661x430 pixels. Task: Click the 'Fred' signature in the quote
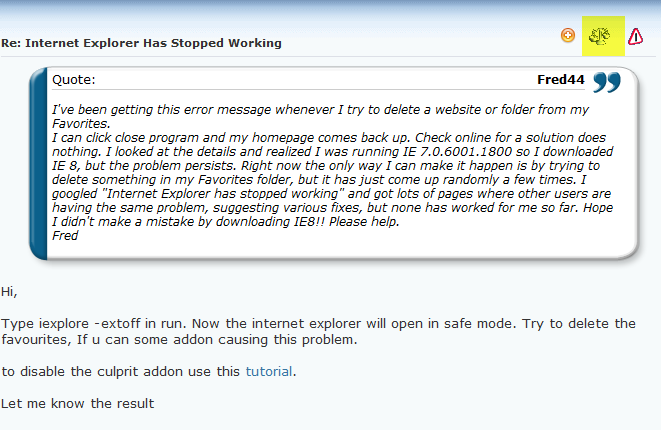click(x=65, y=236)
